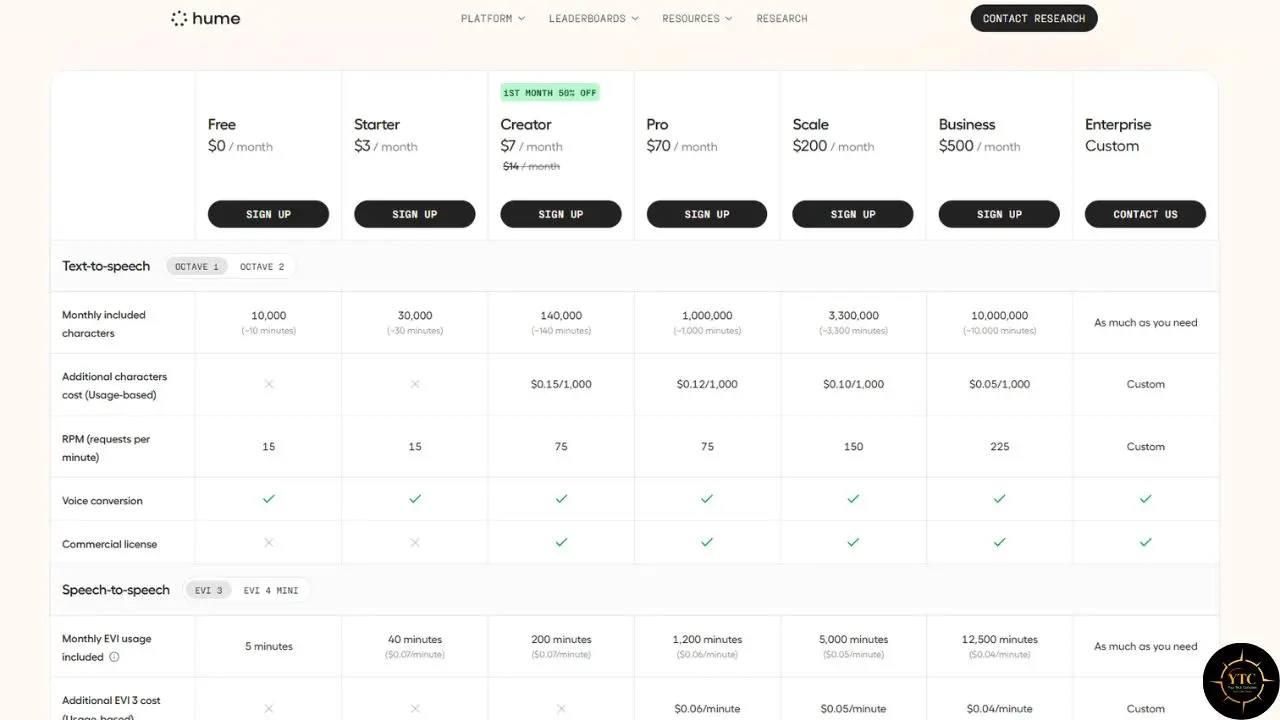Click the Commercial license checkmark for Creator
This screenshot has height=720, width=1280.
561,542
